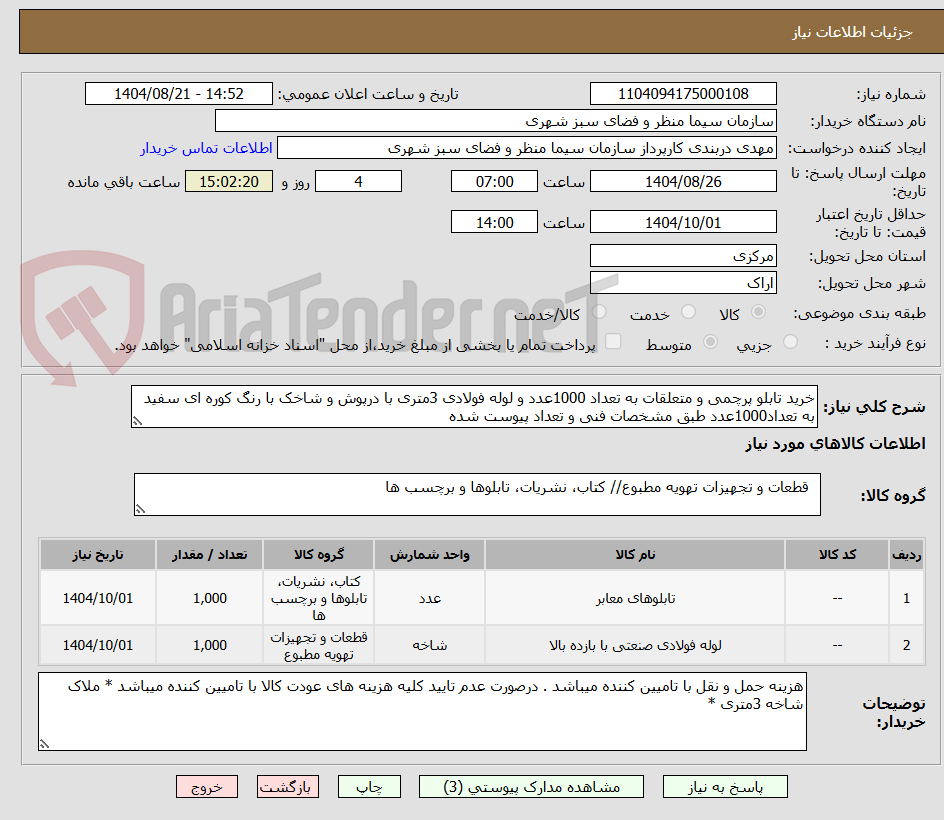
Task: Click the چاپ button
Action: [x=369, y=786]
